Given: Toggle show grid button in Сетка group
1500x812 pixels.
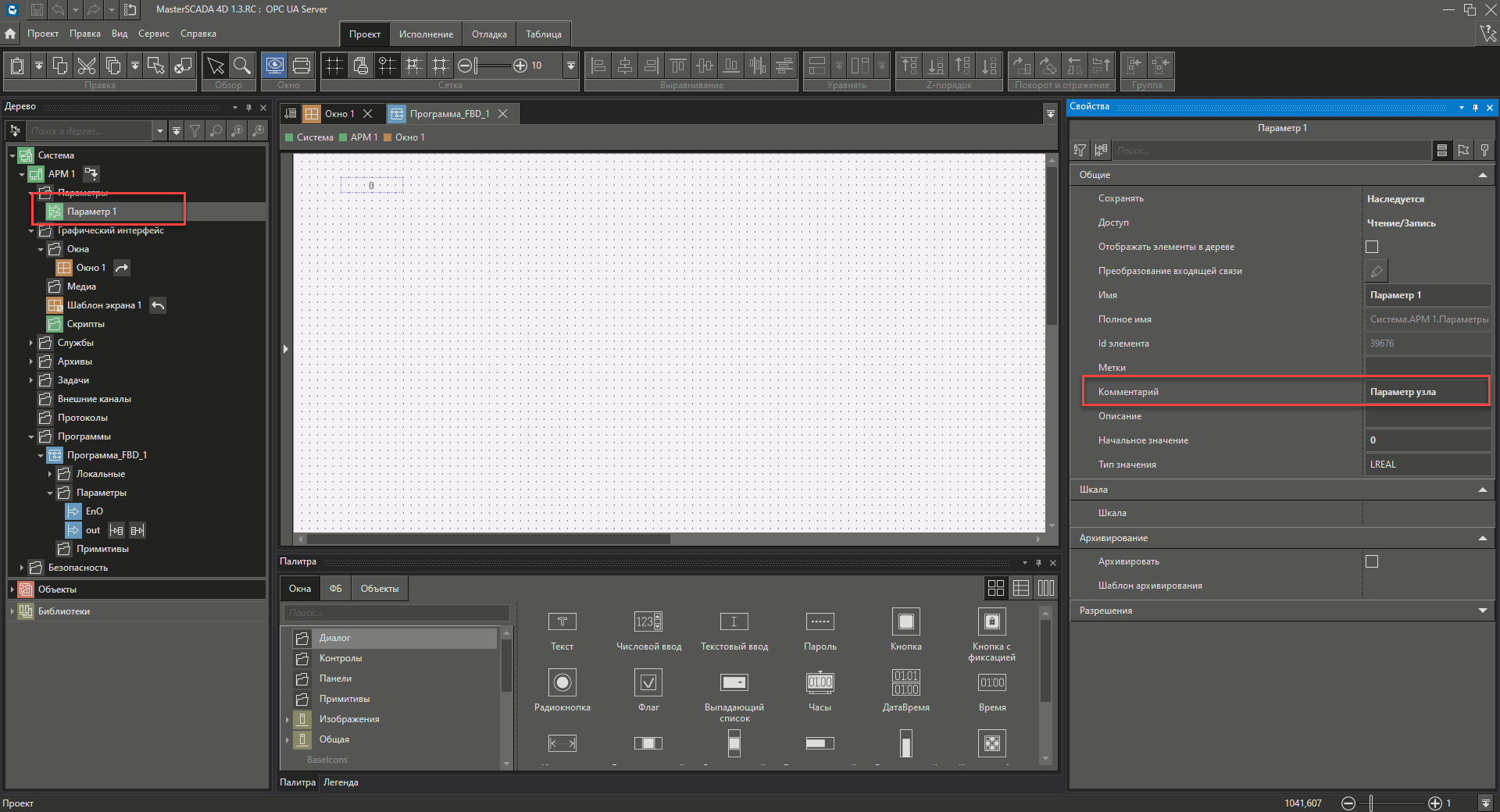Looking at the screenshot, I should [334, 66].
